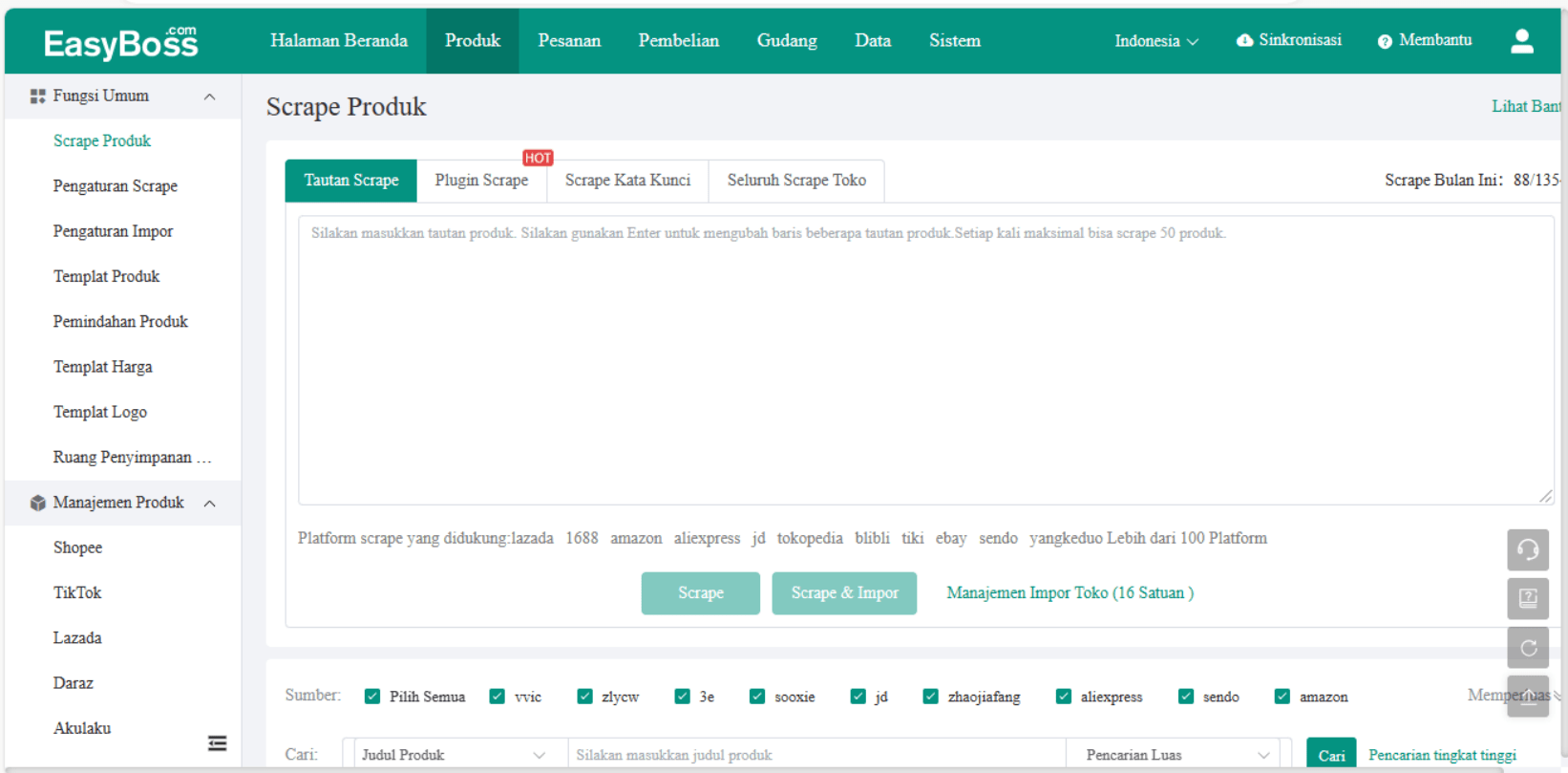1568x773 pixels.
Task: Open Halaman Beranda menu
Action: (x=339, y=41)
